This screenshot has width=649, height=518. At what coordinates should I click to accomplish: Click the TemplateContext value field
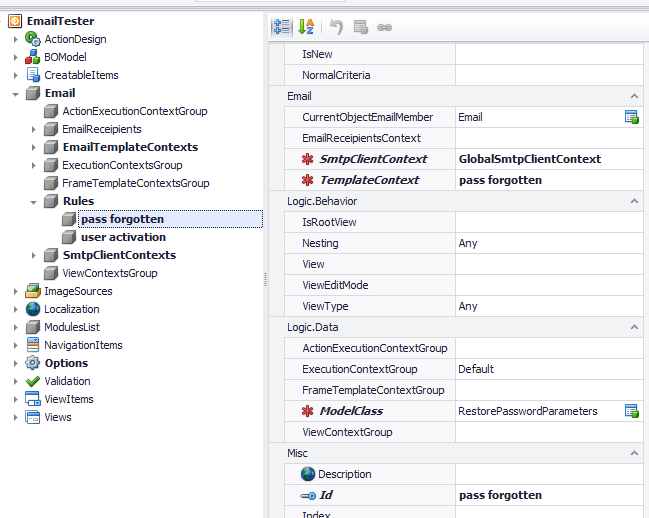[549, 180]
